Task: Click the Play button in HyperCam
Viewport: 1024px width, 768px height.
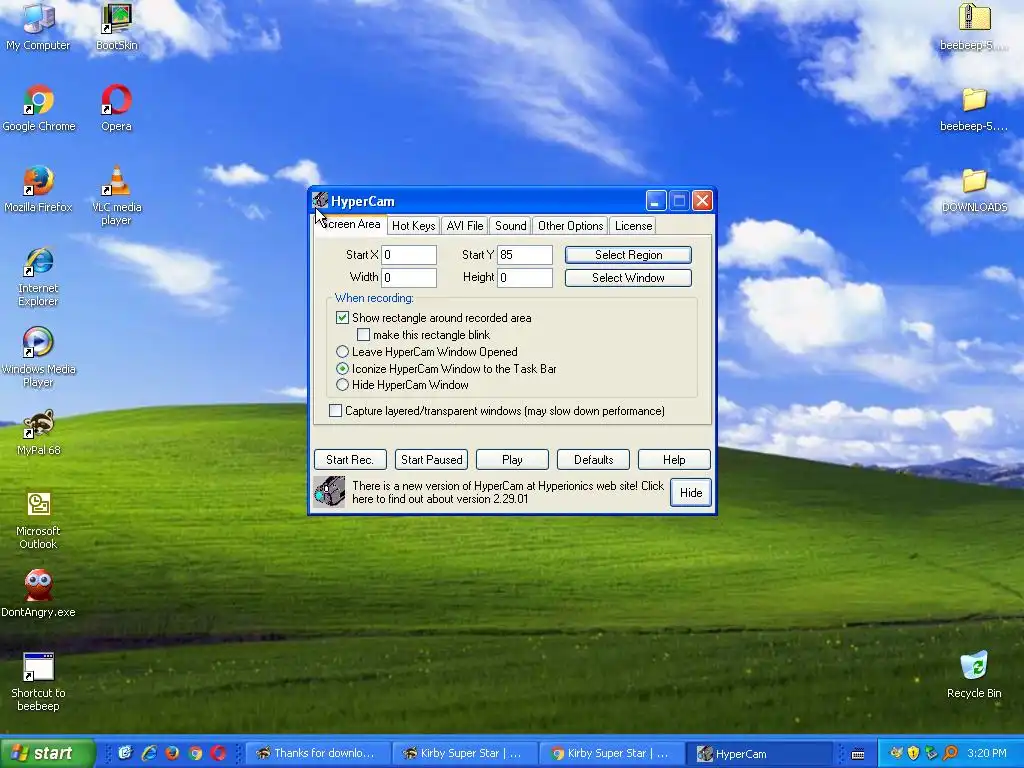Action: coord(512,460)
